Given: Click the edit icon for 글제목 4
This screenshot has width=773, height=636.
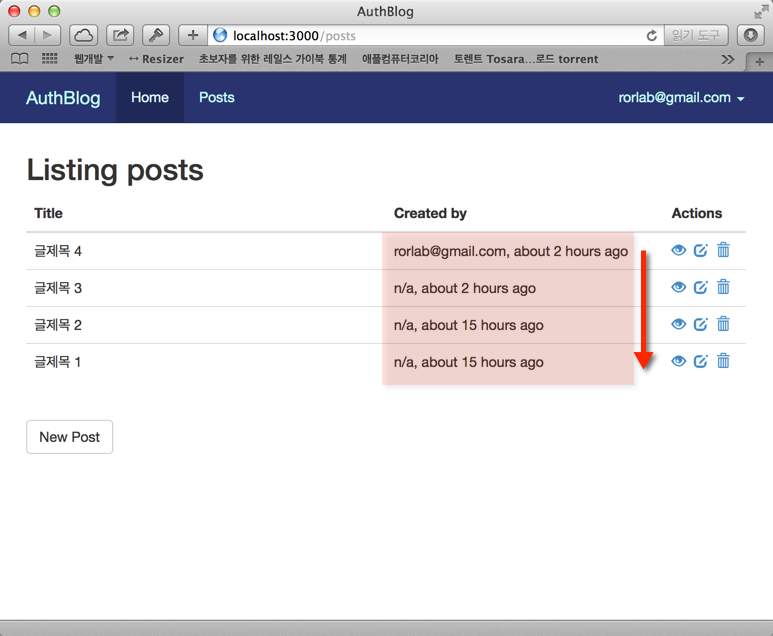Looking at the screenshot, I should [x=701, y=250].
